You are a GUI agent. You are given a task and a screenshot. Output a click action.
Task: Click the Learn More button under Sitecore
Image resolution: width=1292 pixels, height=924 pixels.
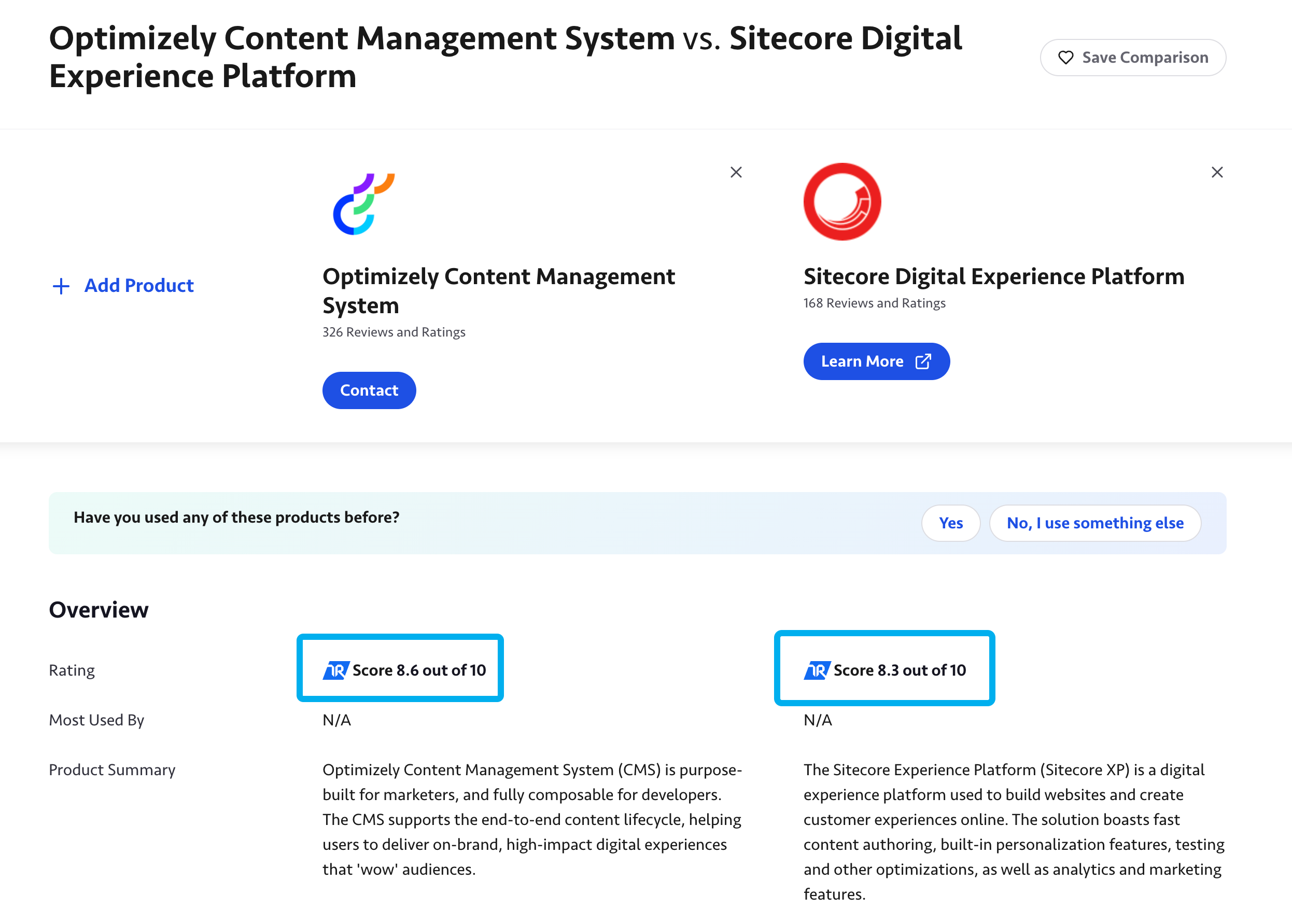(876, 361)
